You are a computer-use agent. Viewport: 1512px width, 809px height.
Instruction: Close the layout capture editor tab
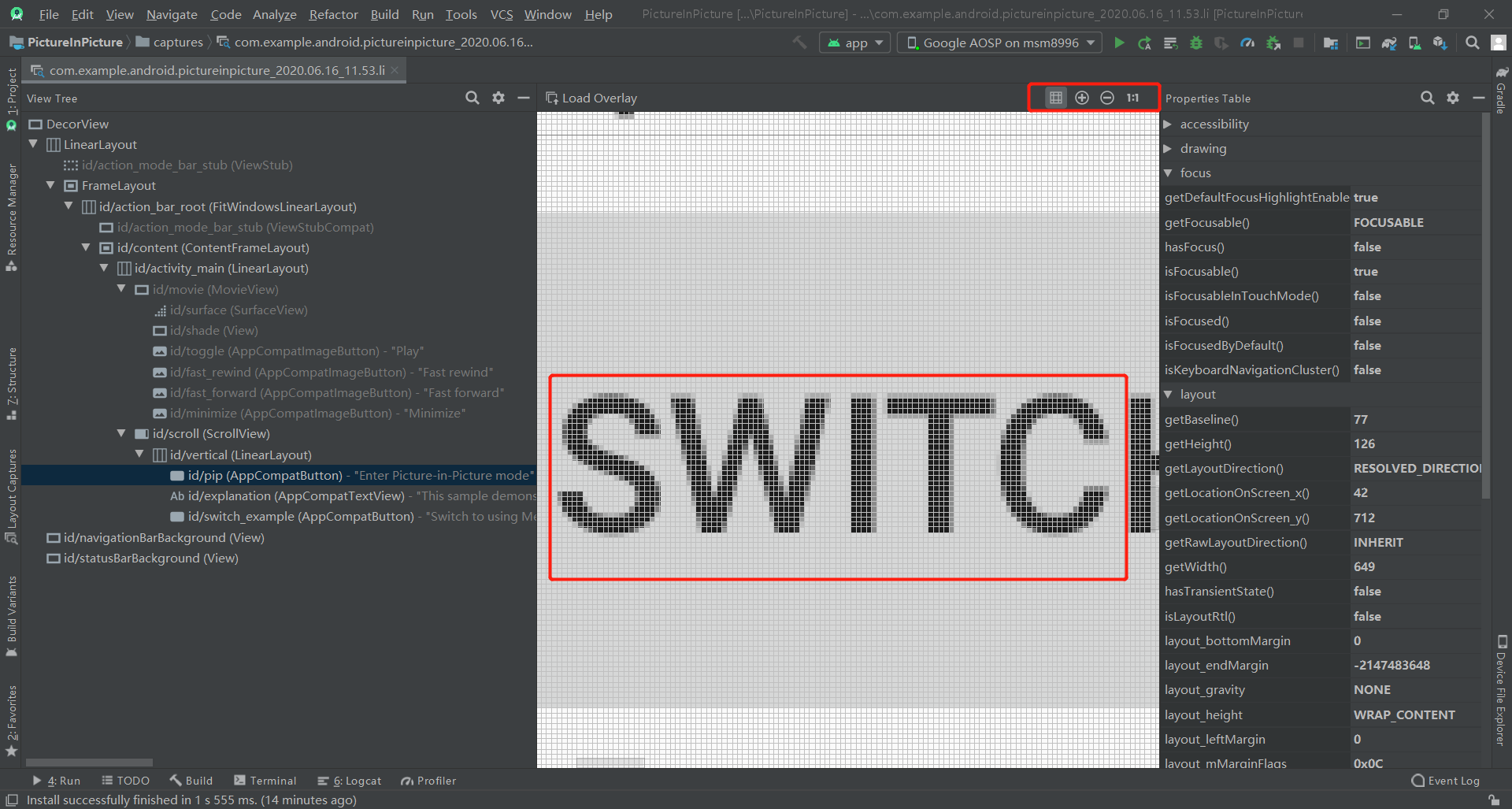tap(395, 70)
